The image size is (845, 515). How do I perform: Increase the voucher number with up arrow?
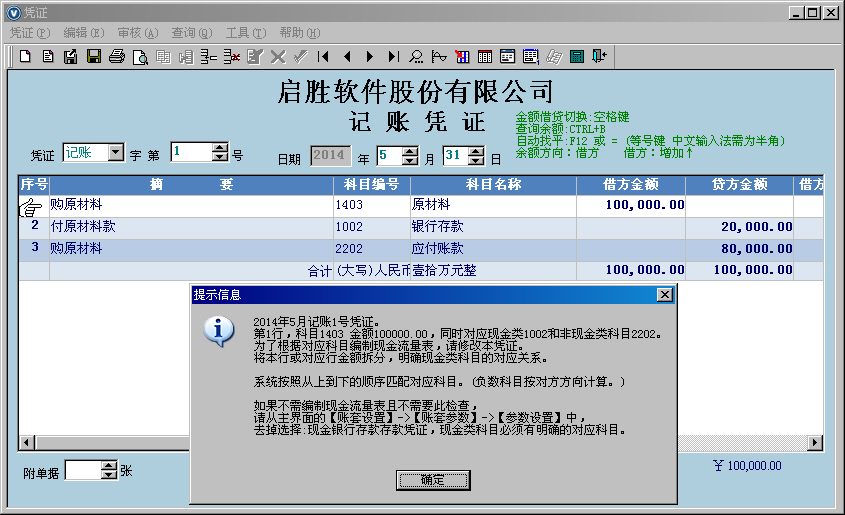(x=220, y=148)
